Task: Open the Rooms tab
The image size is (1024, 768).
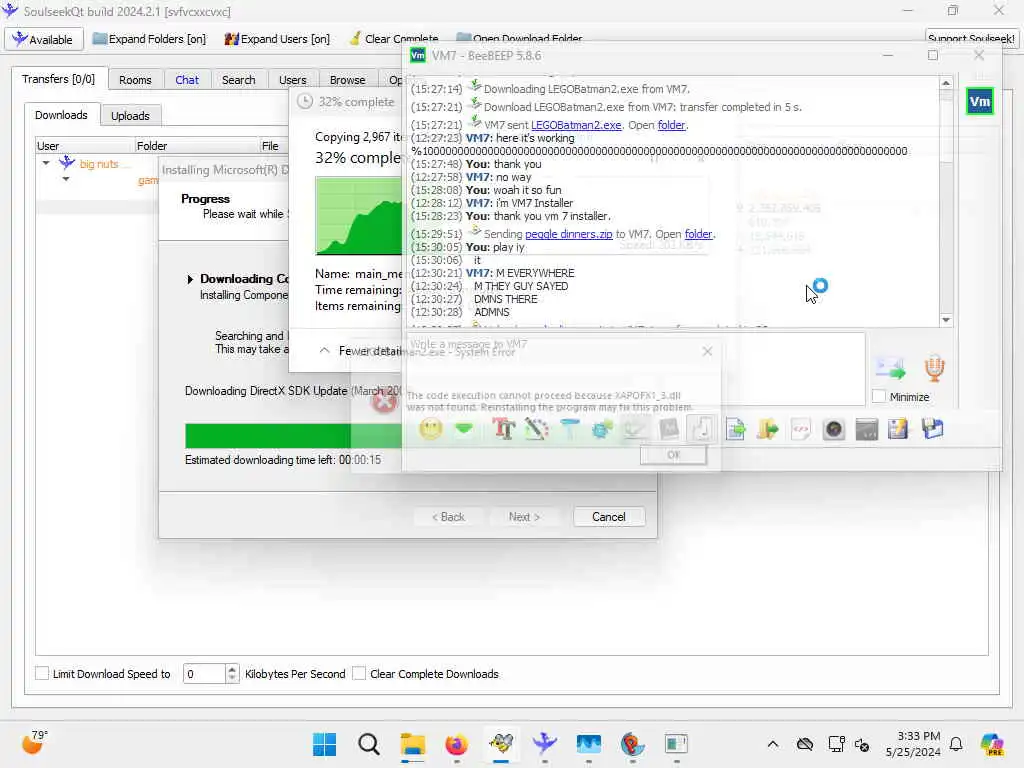Action: point(135,80)
